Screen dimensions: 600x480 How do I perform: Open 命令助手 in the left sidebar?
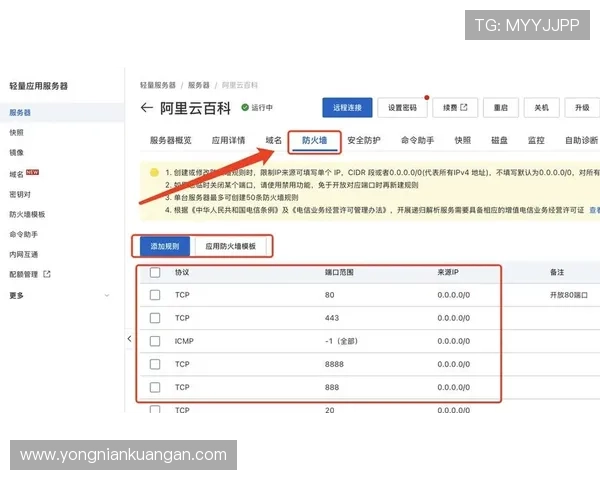tap(24, 234)
